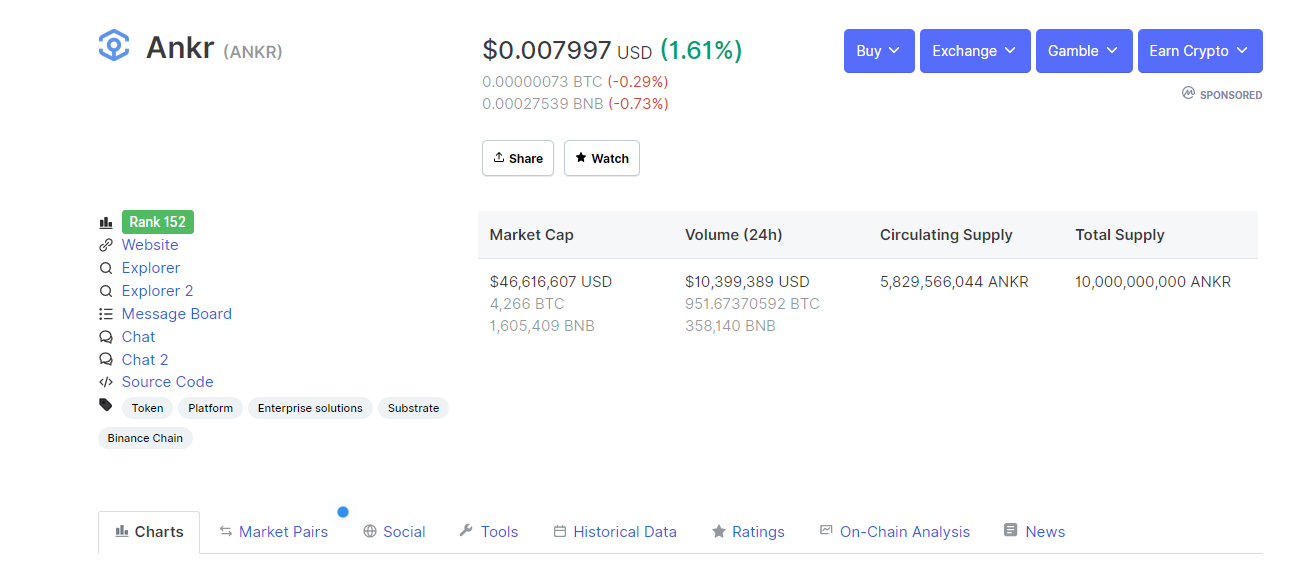The height and width of the screenshot is (587, 1298).
Task: Open the Explorer link
Action: point(151,268)
